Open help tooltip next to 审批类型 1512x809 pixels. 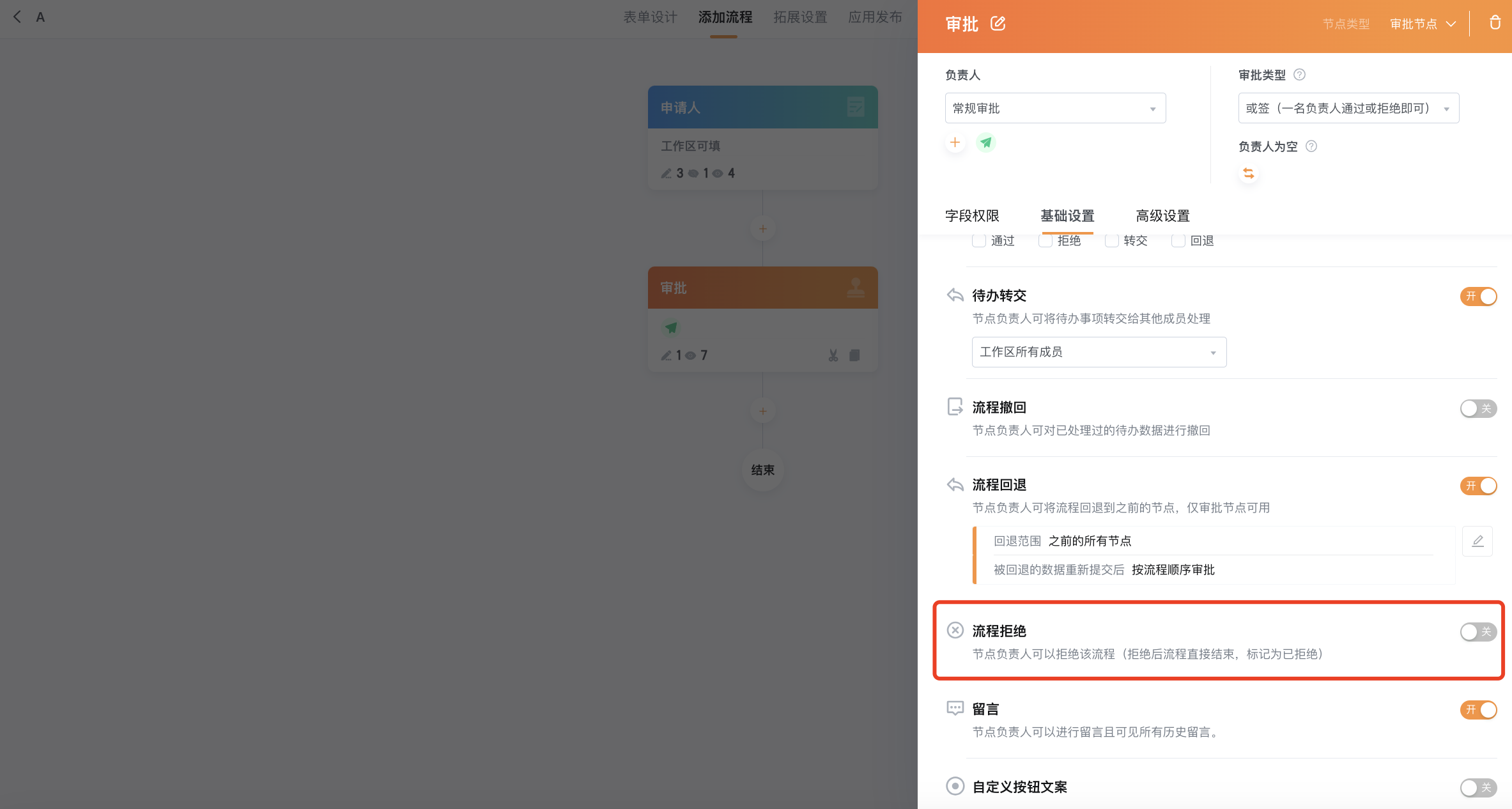[x=1299, y=75]
